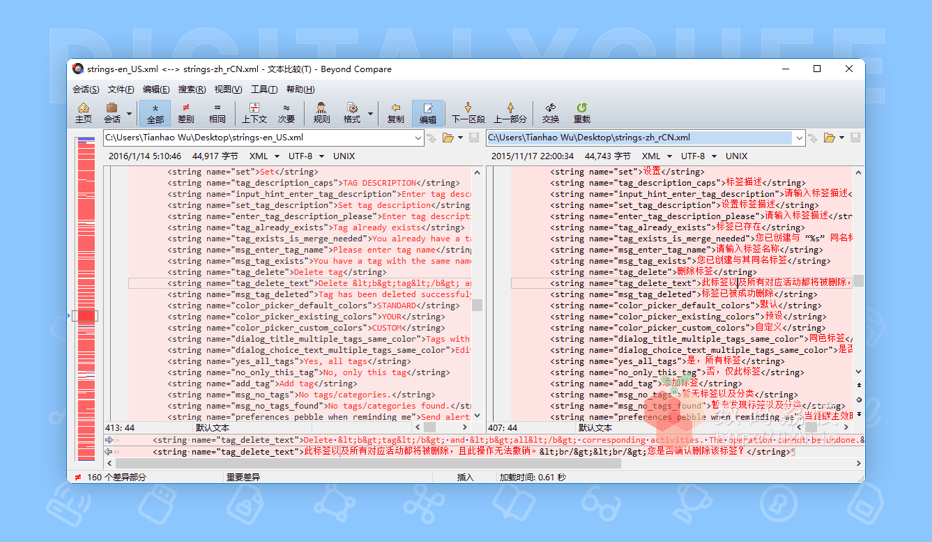Screen dimensions: 932x542
Task: Click the left pane UNIX line-ending label
Action: [x=344, y=156]
